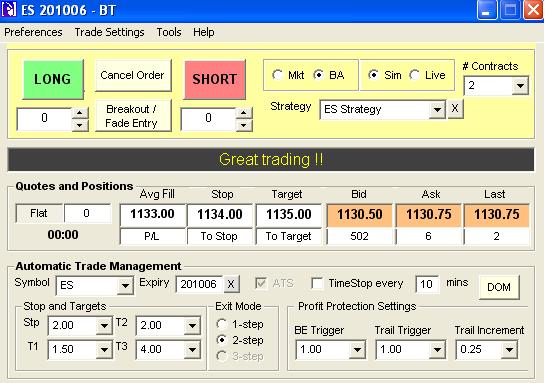Click the Ask price 1130.75 under Ask
545x383 pixels.
point(429,214)
